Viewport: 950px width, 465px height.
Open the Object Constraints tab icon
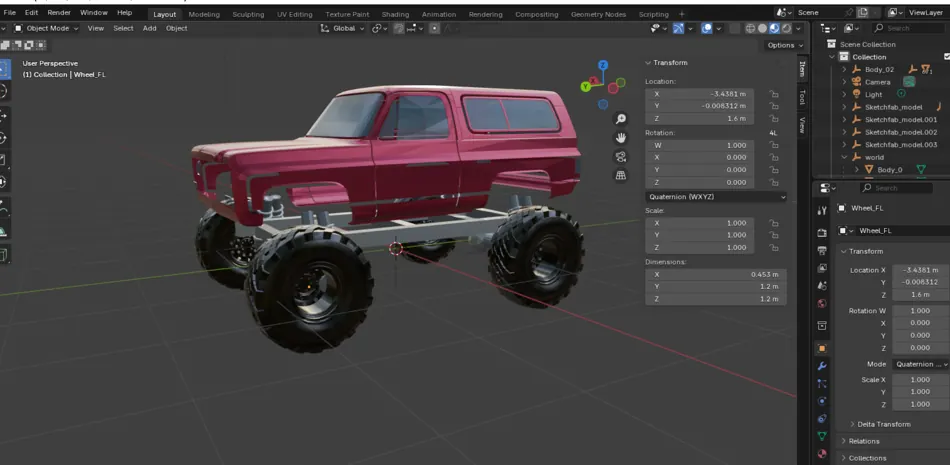tap(822, 419)
